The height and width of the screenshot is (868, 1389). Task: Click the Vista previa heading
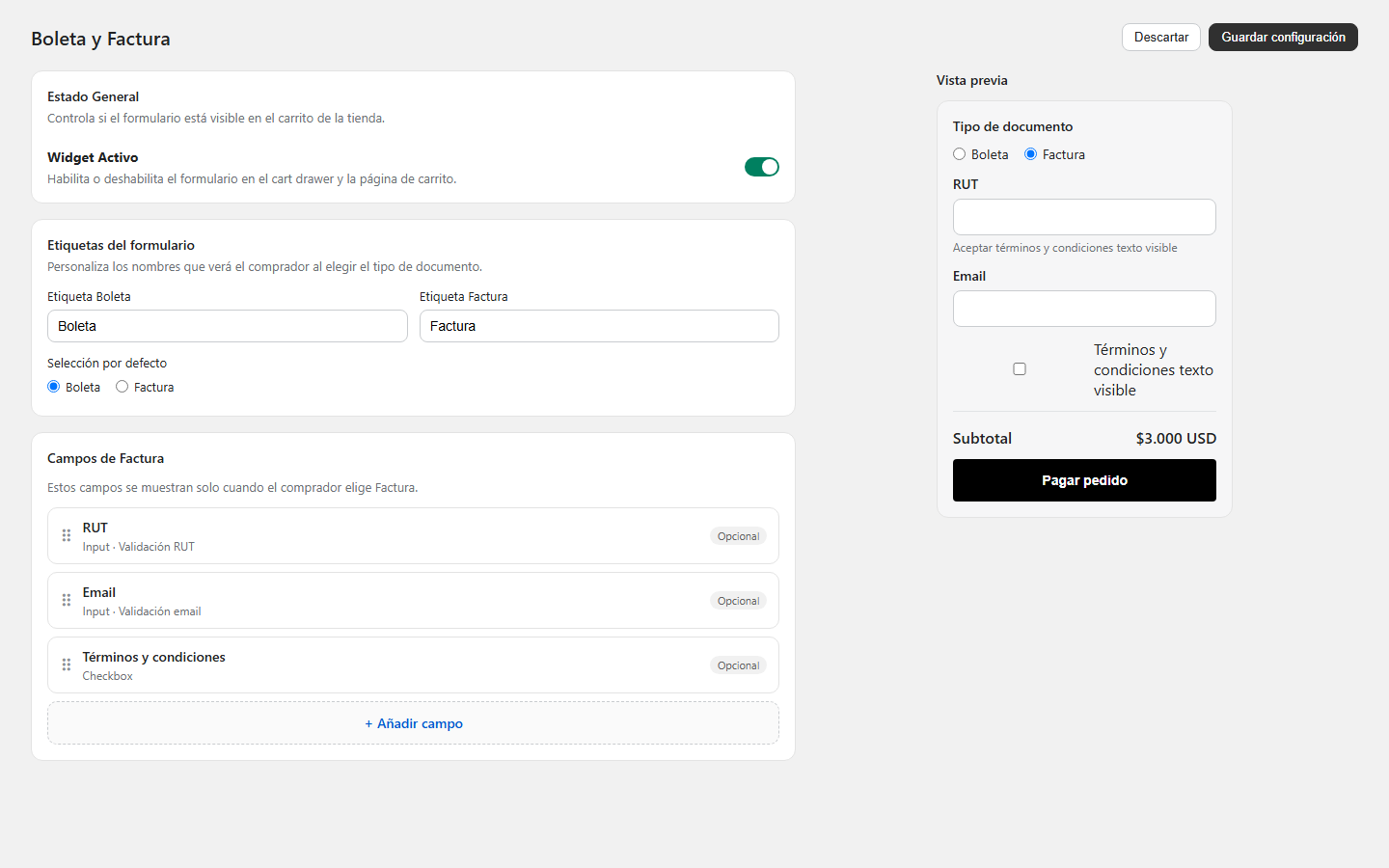971,80
